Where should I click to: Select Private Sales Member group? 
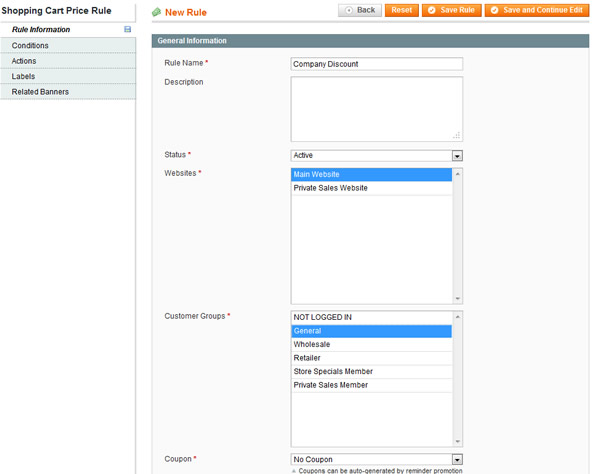[372, 385]
